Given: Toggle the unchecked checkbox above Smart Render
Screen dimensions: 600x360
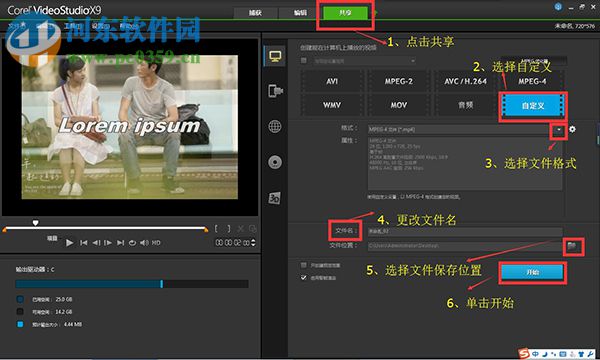Looking at the screenshot, I should 304,265.
